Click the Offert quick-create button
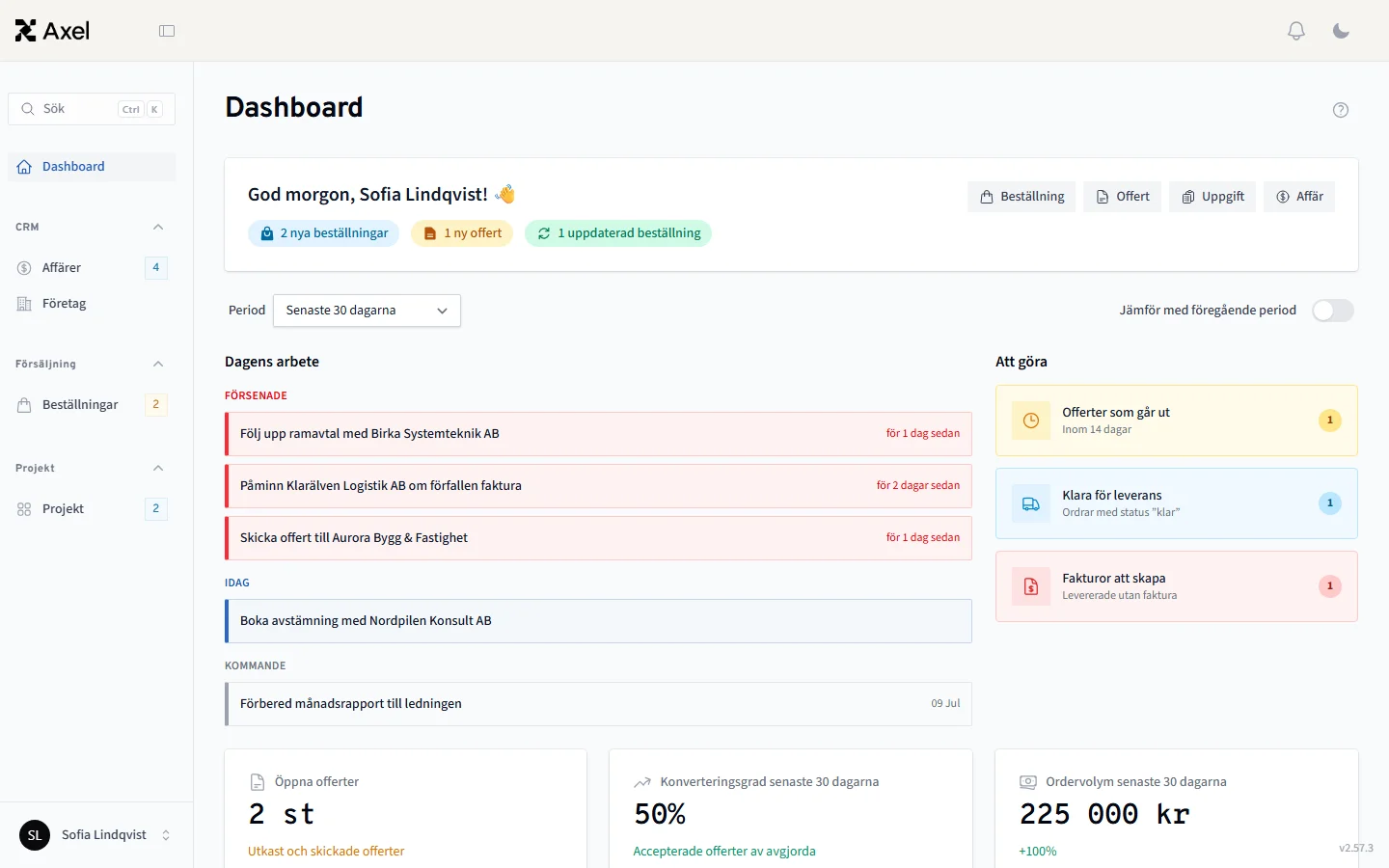 tap(1122, 197)
